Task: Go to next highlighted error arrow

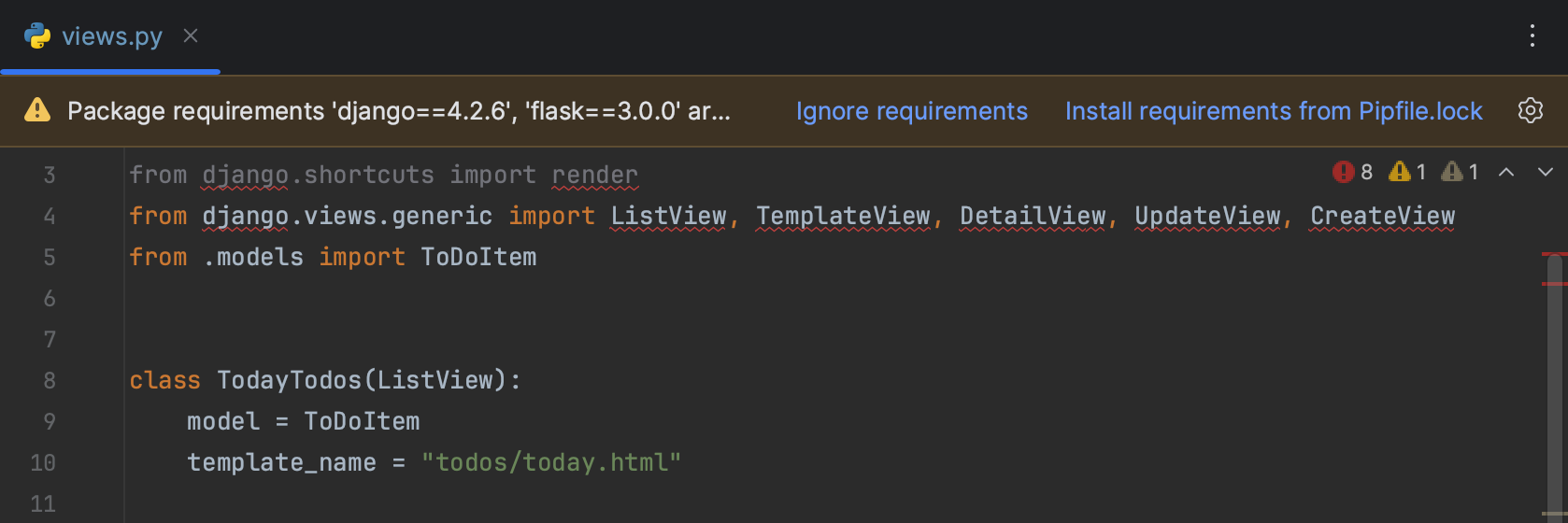Action: [1546, 172]
